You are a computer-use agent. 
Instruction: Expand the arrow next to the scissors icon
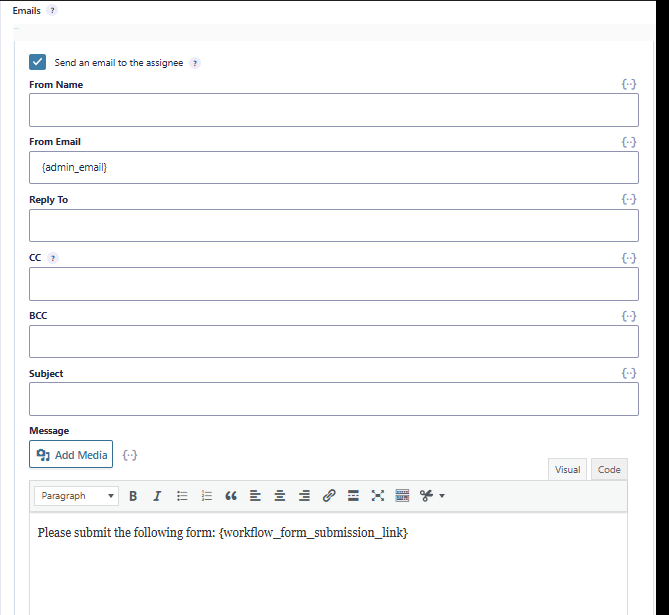point(442,496)
